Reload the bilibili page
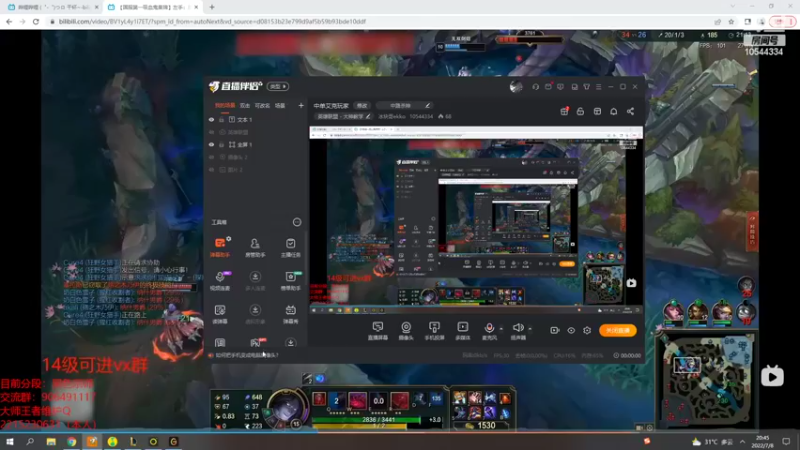The width and height of the screenshot is (800, 450). click(36, 21)
